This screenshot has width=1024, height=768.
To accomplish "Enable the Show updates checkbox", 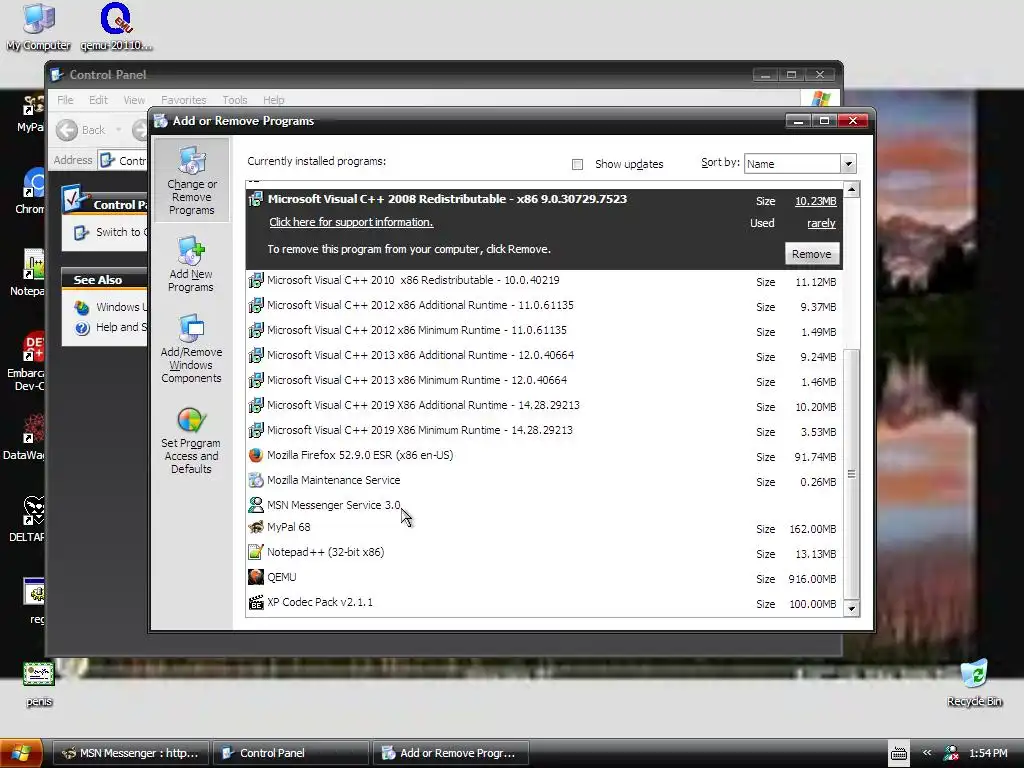I will [577, 165].
